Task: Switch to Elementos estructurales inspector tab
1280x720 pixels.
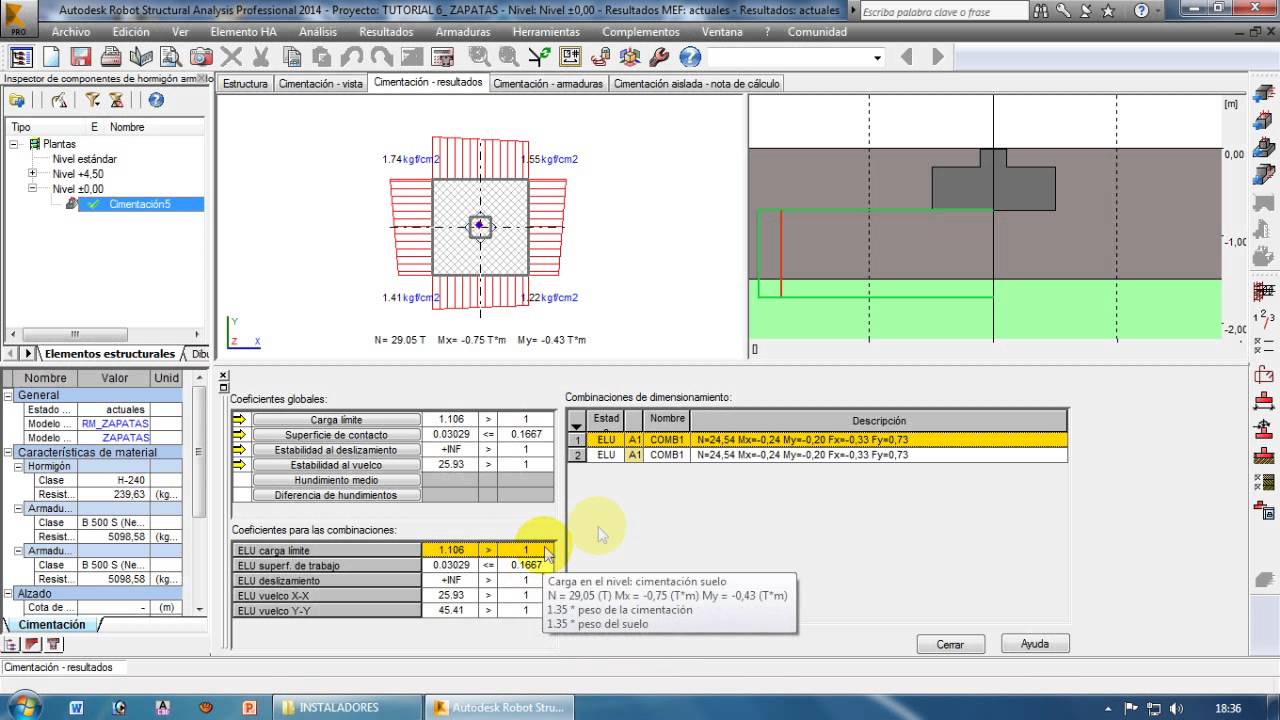Action: click(108, 354)
